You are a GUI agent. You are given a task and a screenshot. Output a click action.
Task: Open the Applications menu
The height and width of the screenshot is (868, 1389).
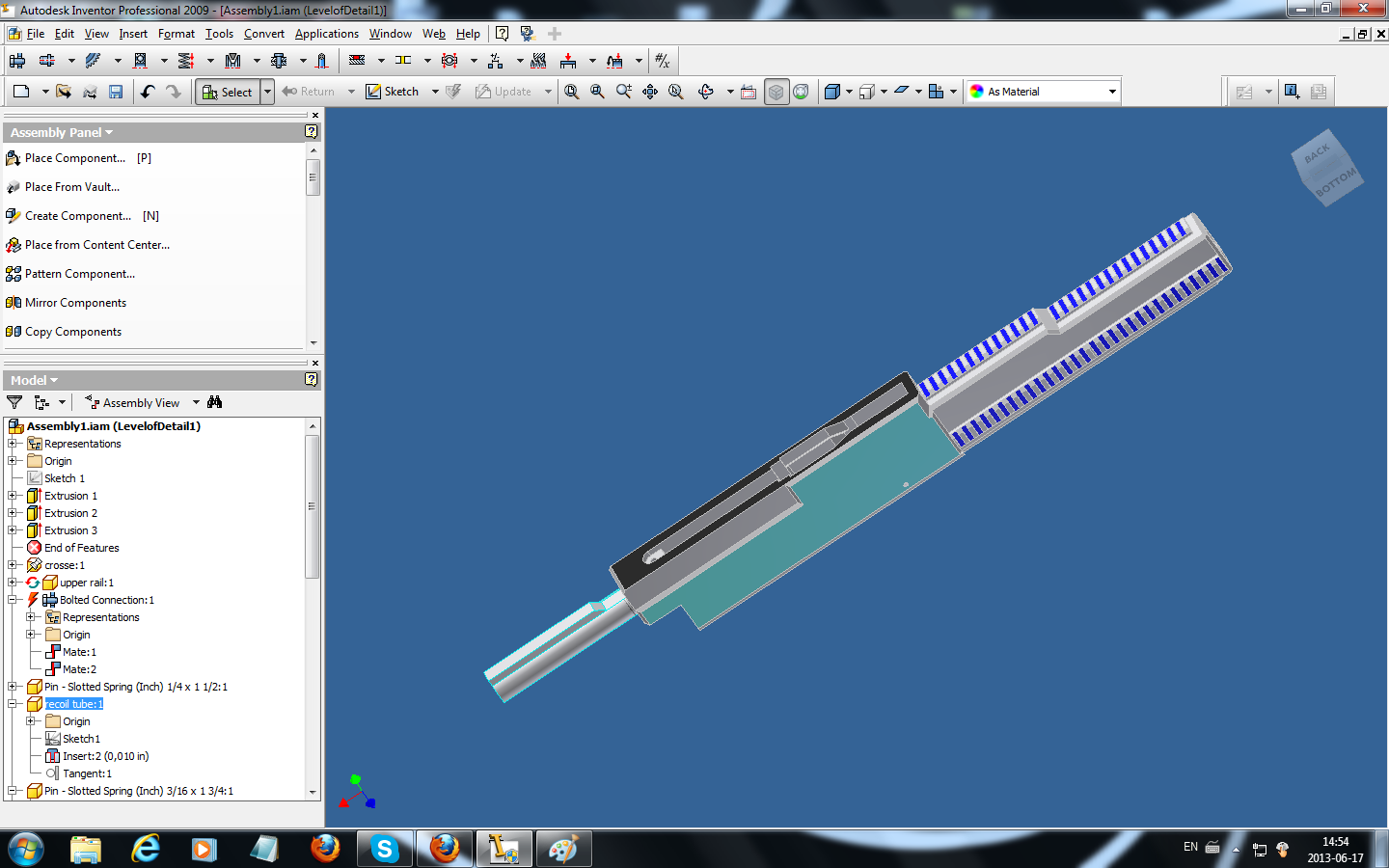point(327,34)
